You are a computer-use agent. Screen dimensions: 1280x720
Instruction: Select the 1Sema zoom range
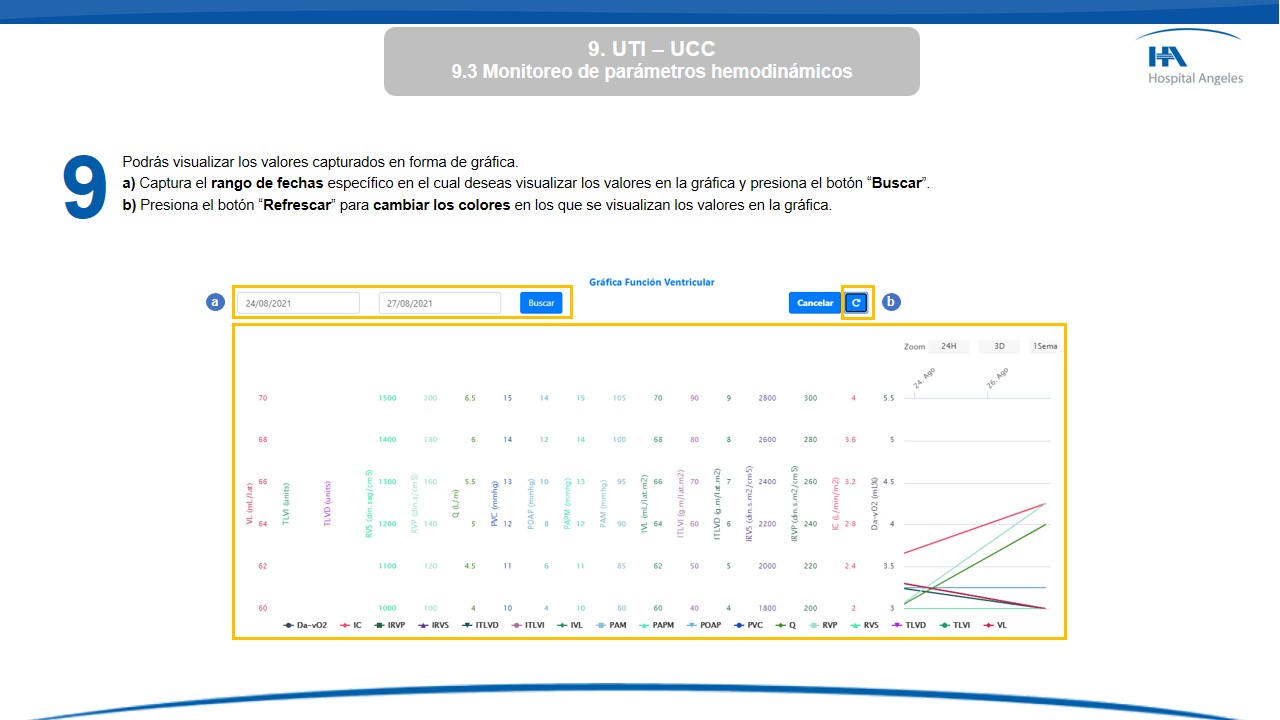tap(1044, 347)
